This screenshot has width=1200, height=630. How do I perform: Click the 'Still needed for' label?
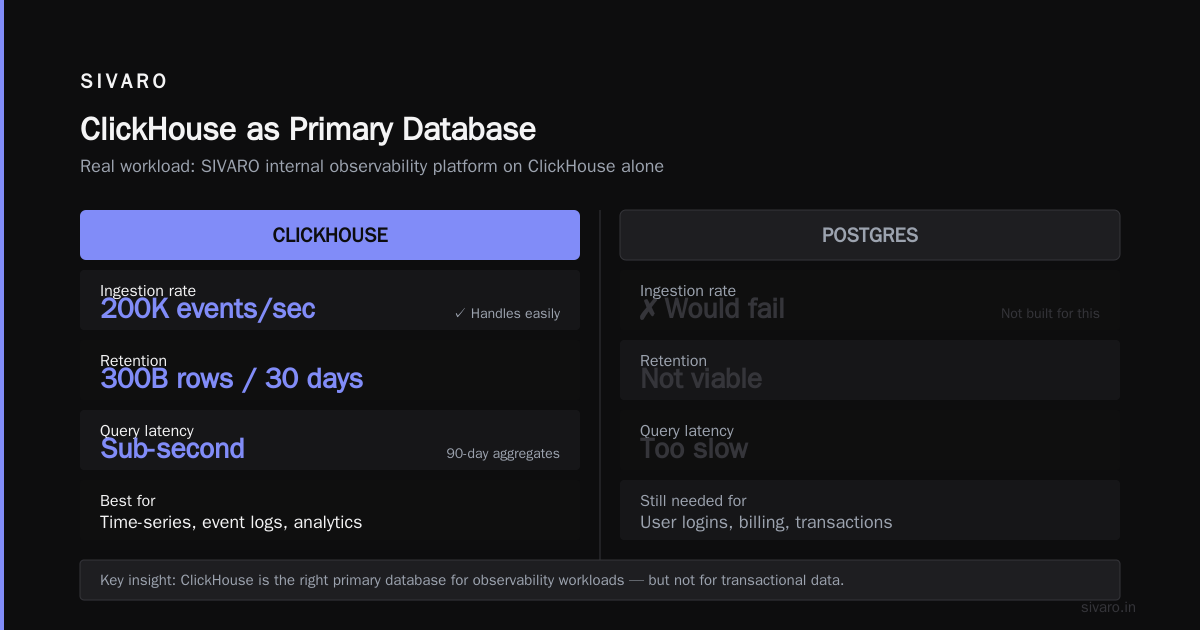693,500
